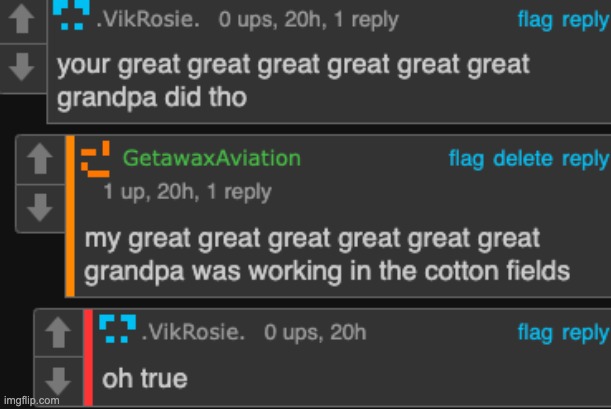611x409 pixels.
Task: Upvote GetawaxAviation's comment
Action: point(40,159)
